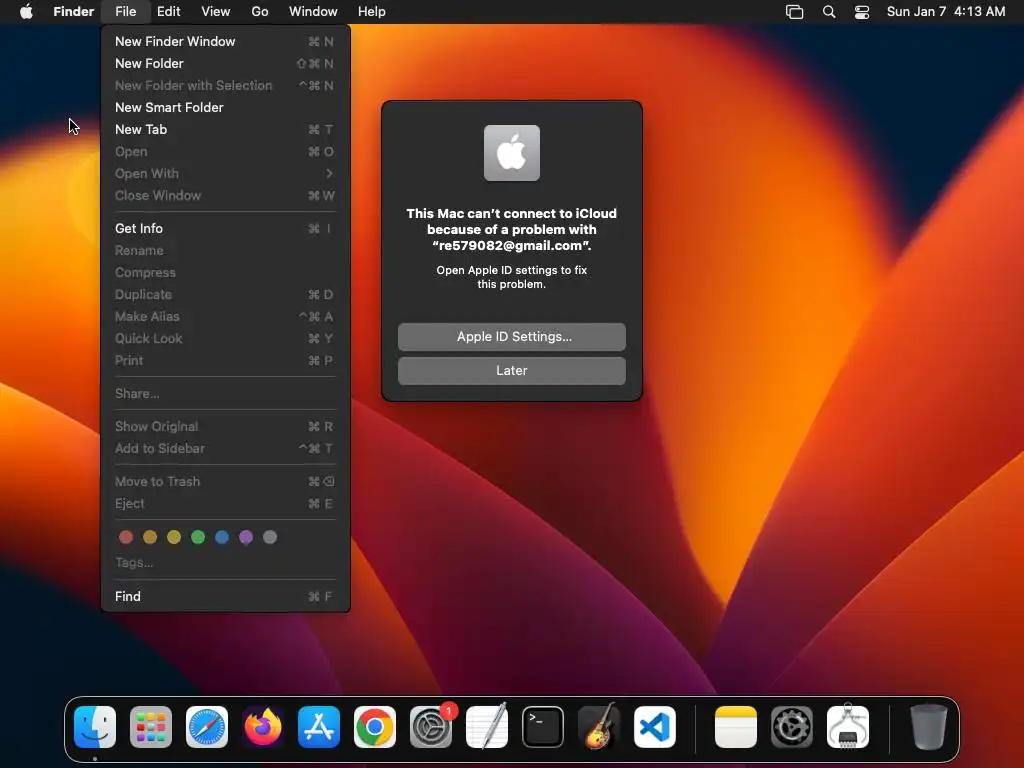Apply the red tag color
The width and height of the screenshot is (1024, 768).
click(x=126, y=537)
